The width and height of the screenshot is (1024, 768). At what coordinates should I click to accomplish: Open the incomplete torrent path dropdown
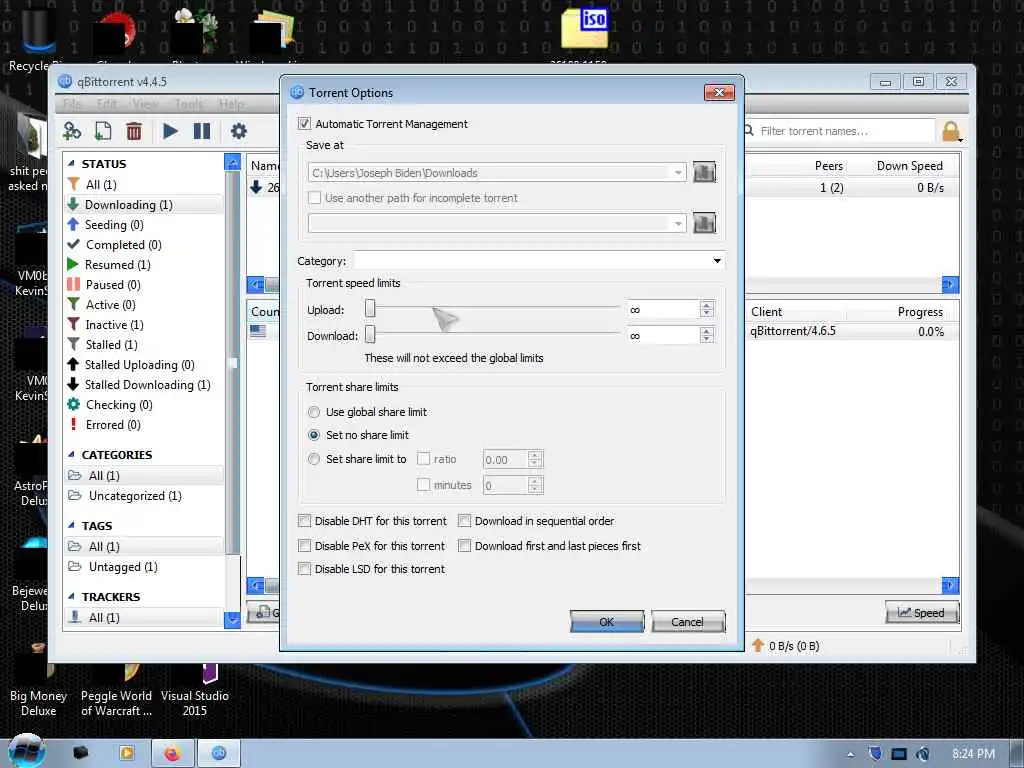tap(678, 224)
